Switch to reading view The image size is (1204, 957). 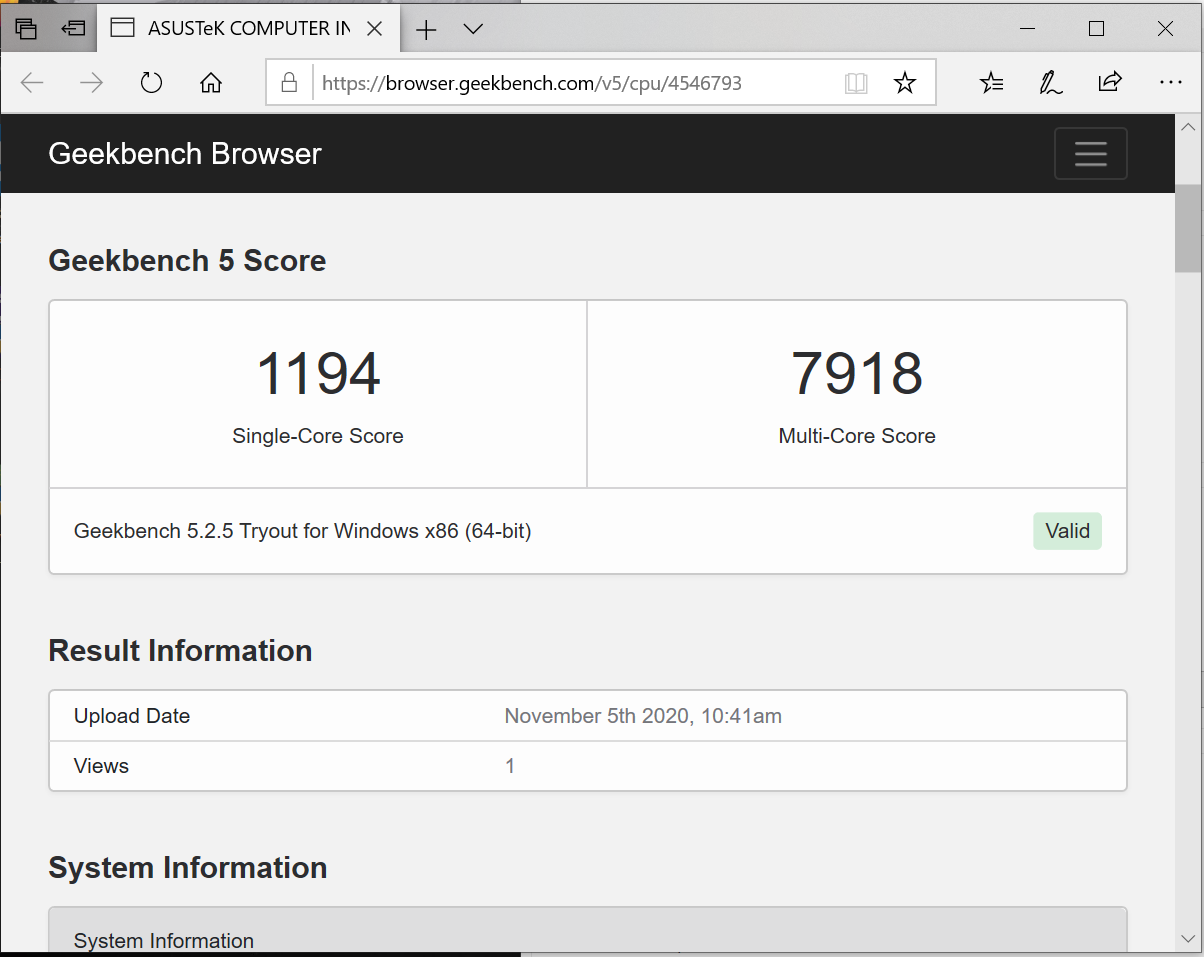pyautogui.click(x=856, y=83)
